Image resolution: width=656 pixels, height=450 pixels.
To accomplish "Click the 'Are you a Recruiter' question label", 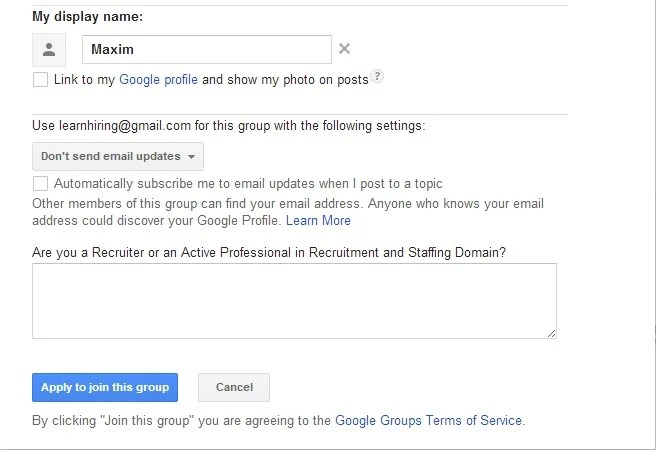I will tap(268, 252).
